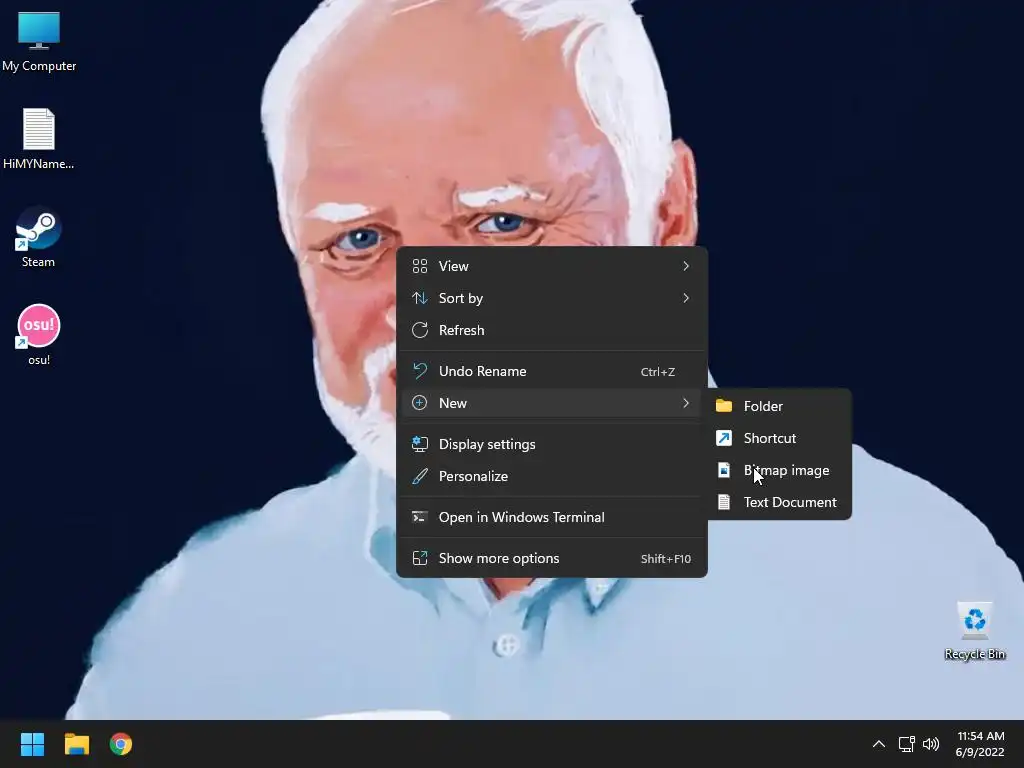
Task: Open the volume speaker tray icon
Action: point(931,744)
